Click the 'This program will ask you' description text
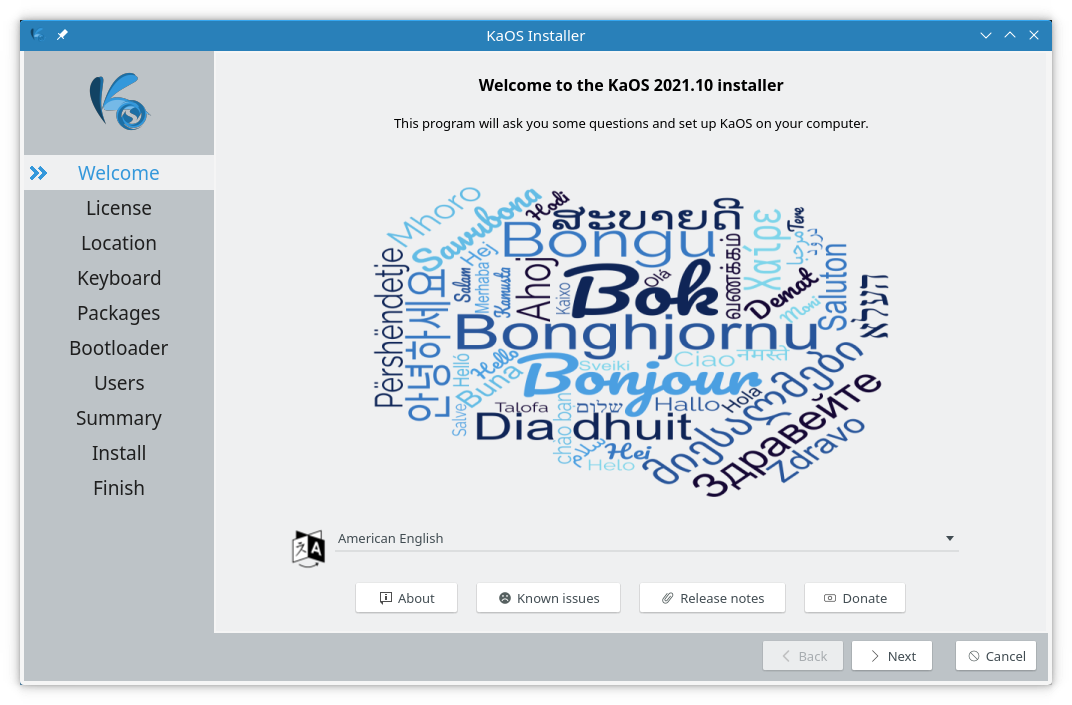This screenshot has width=1072, height=705. tap(631, 124)
